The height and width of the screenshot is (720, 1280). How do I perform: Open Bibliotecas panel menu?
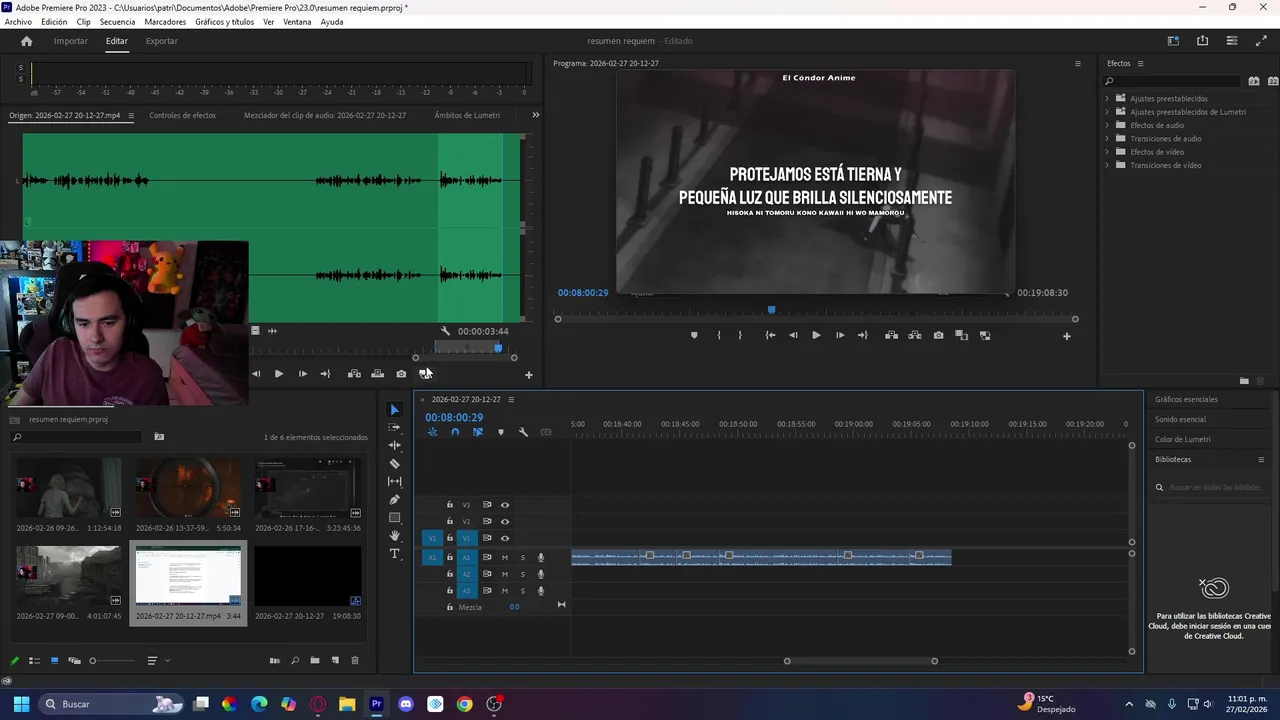pyautogui.click(x=1261, y=459)
